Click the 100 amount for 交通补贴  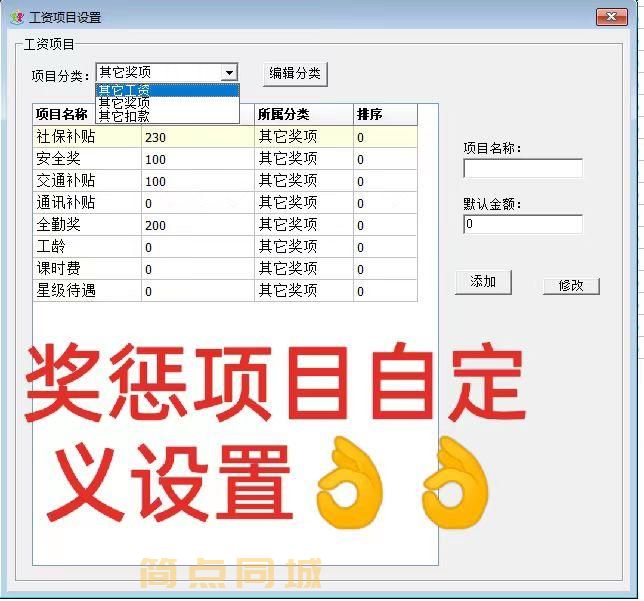pos(198,181)
